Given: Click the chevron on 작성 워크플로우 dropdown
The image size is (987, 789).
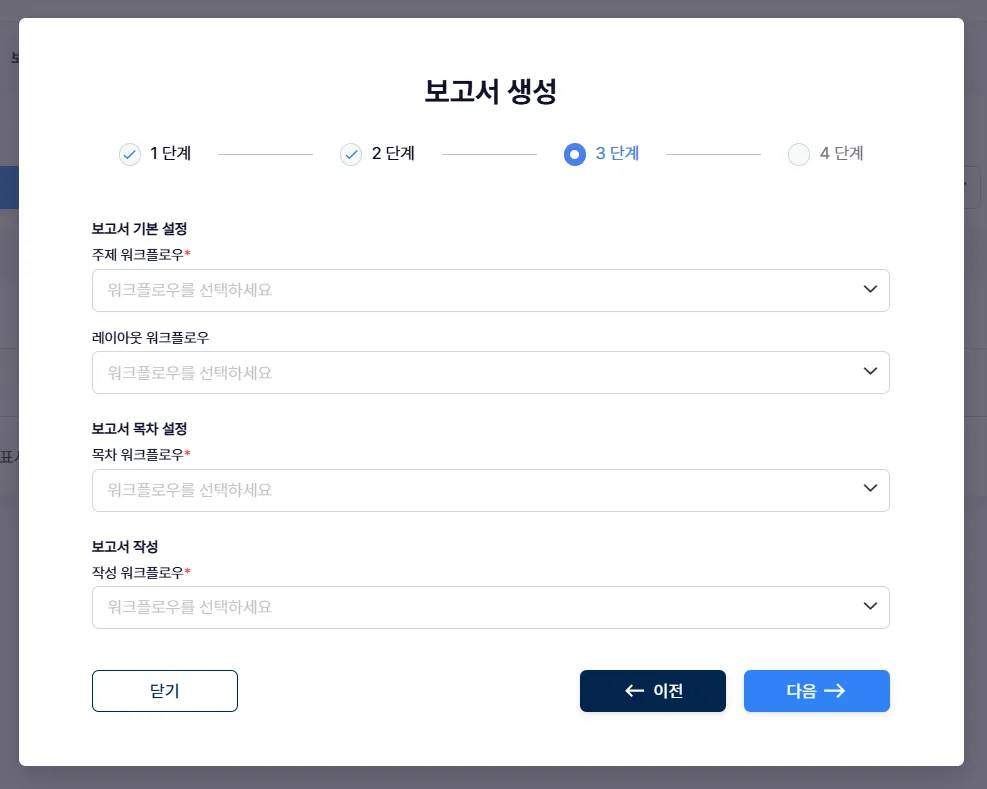Looking at the screenshot, I should tap(870, 606).
